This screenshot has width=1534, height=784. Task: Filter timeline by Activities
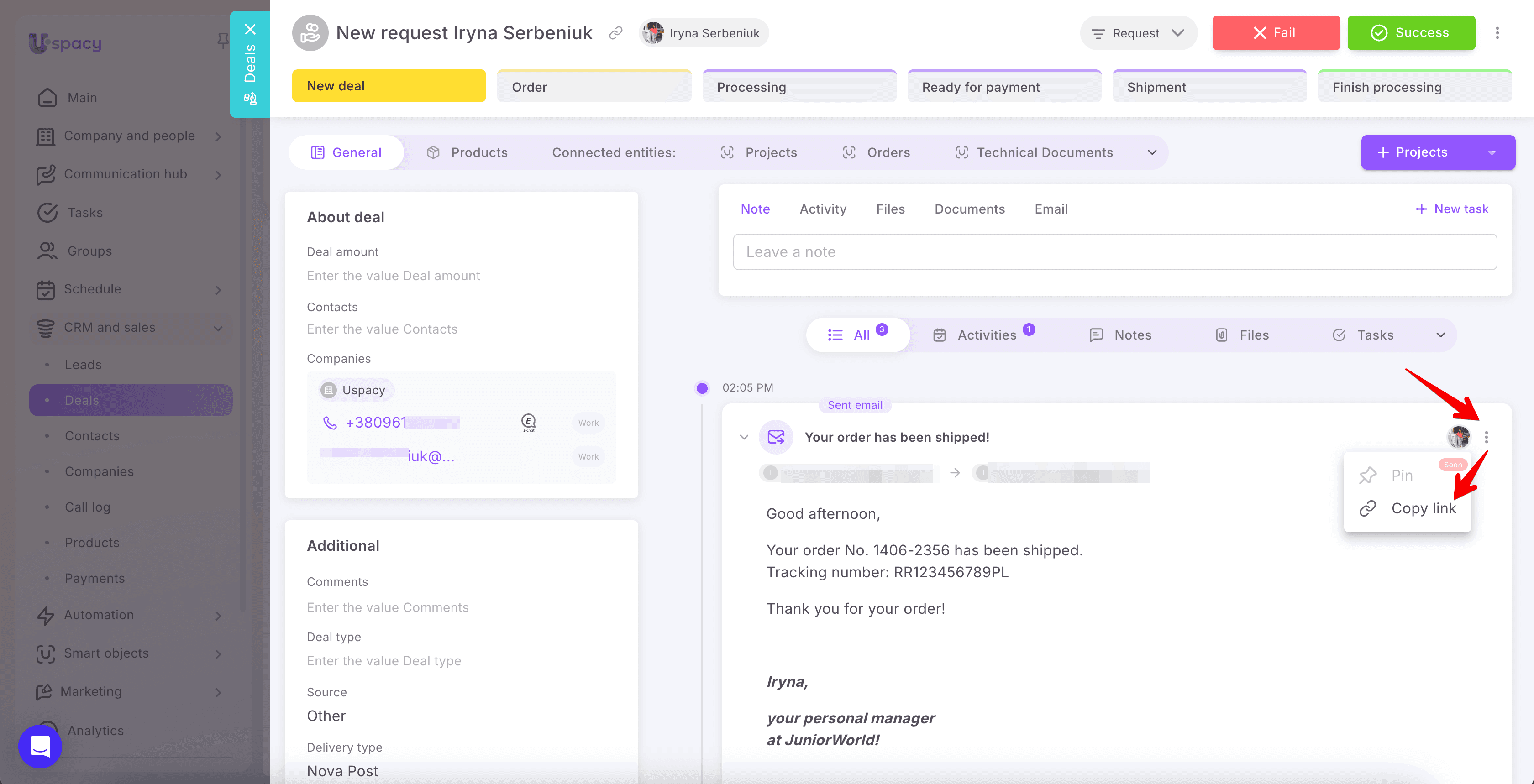click(984, 335)
